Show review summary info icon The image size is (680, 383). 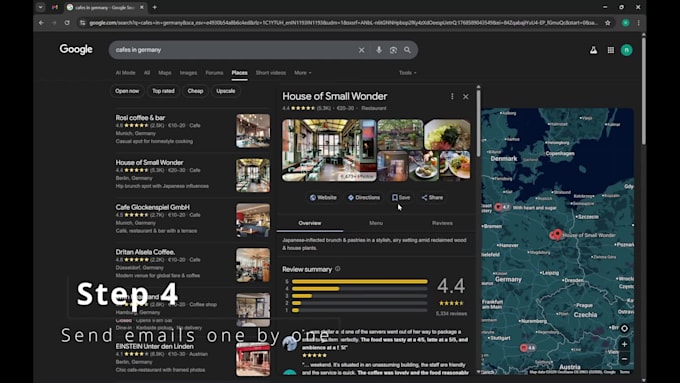[337, 269]
